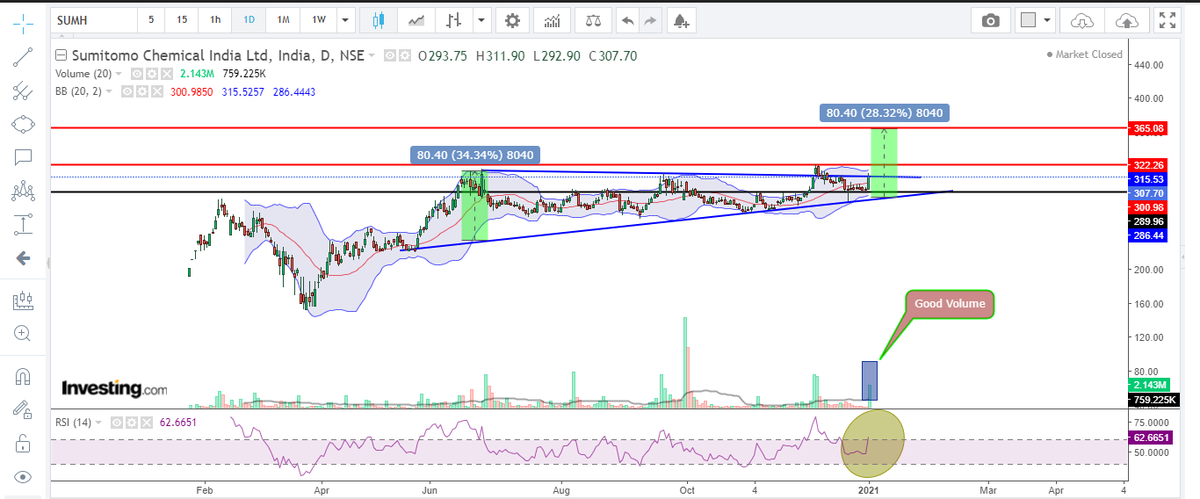
Task: Select the crosshair cursor tool
Action: pyautogui.click(x=24, y=25)
